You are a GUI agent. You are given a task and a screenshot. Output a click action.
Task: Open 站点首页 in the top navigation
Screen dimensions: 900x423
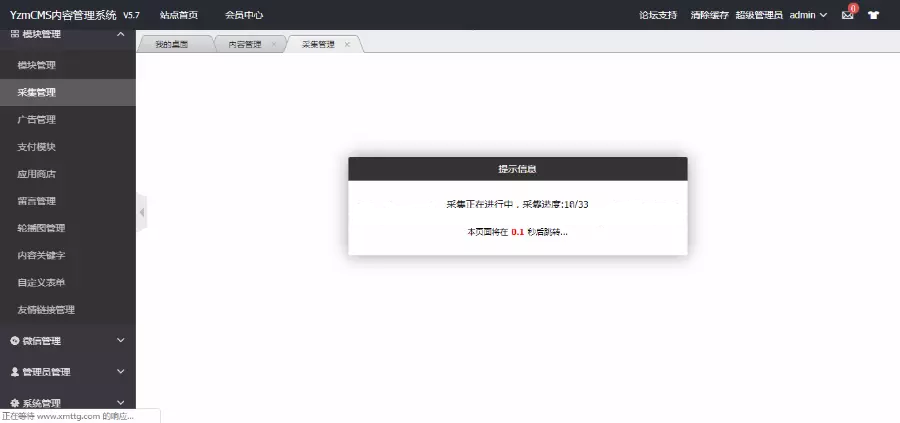tap(179, 15)
